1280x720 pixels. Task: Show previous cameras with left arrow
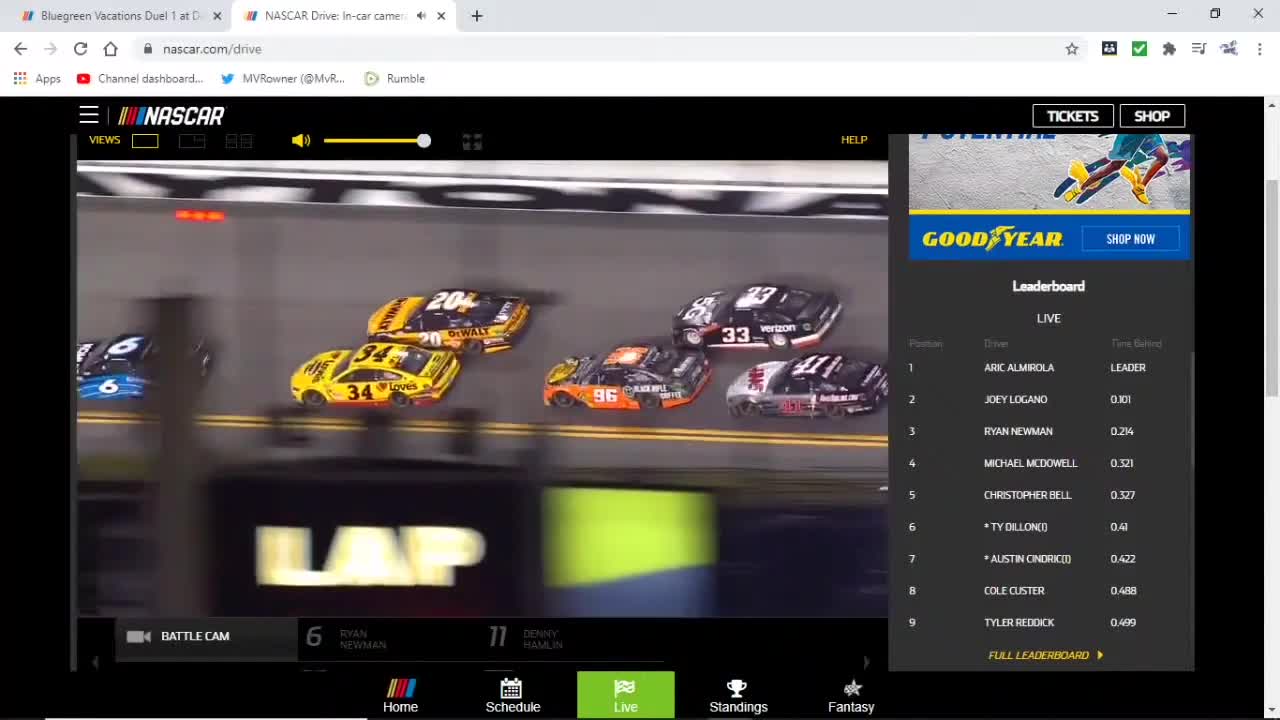[x=95, y=662]
